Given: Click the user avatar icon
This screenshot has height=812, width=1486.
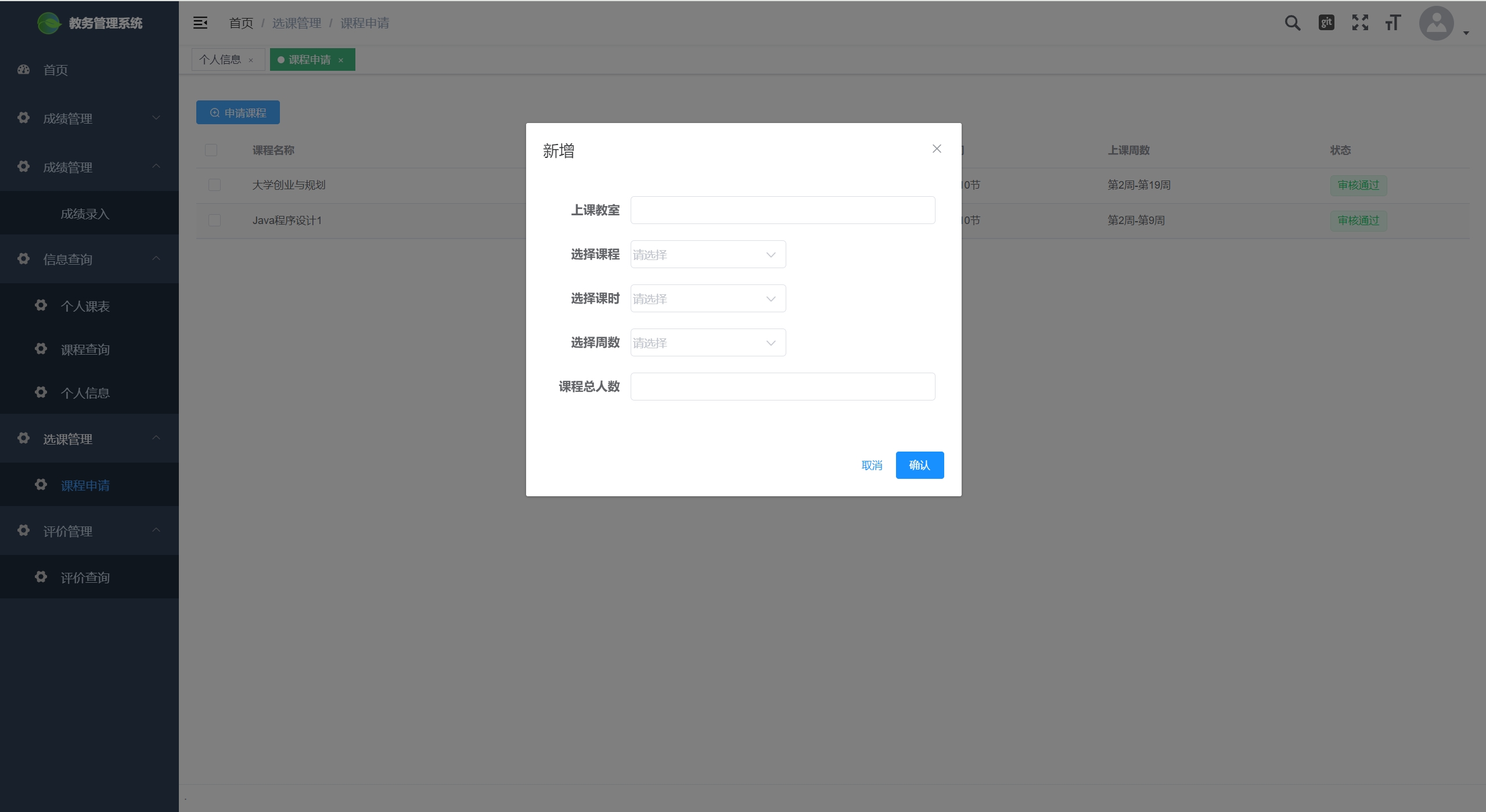Looking at the screenshot, I should click(x=1436, y=23).
